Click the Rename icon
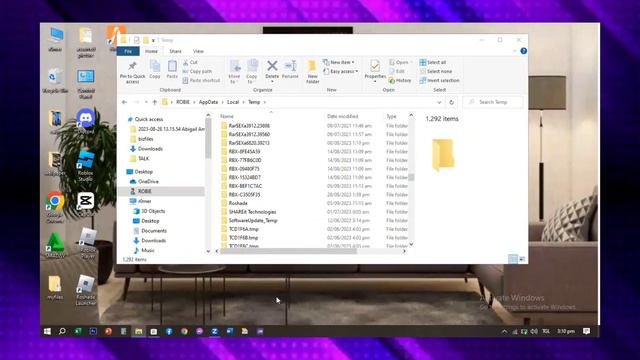This screenshot has width=640, height=360. [290, 65]
